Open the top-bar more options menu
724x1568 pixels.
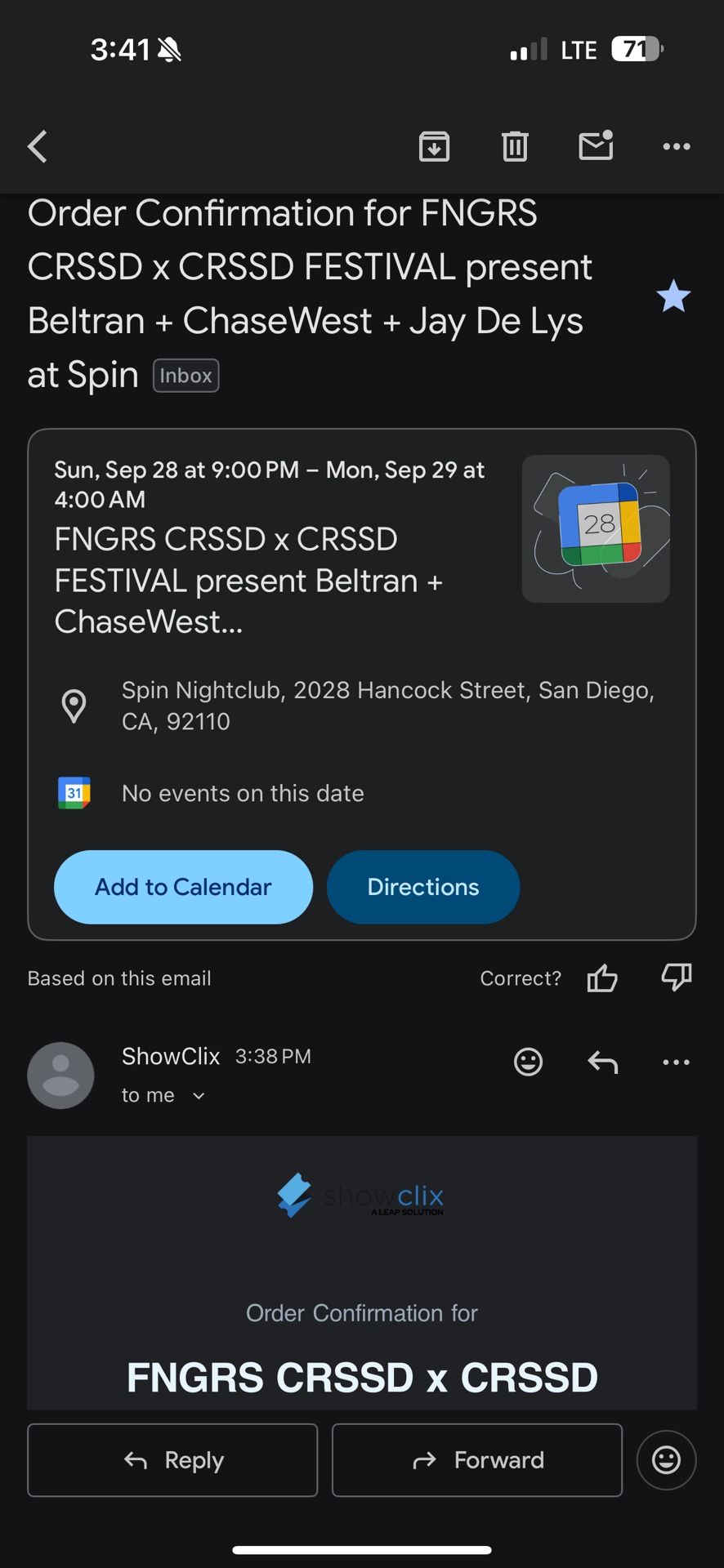[677, 147]
